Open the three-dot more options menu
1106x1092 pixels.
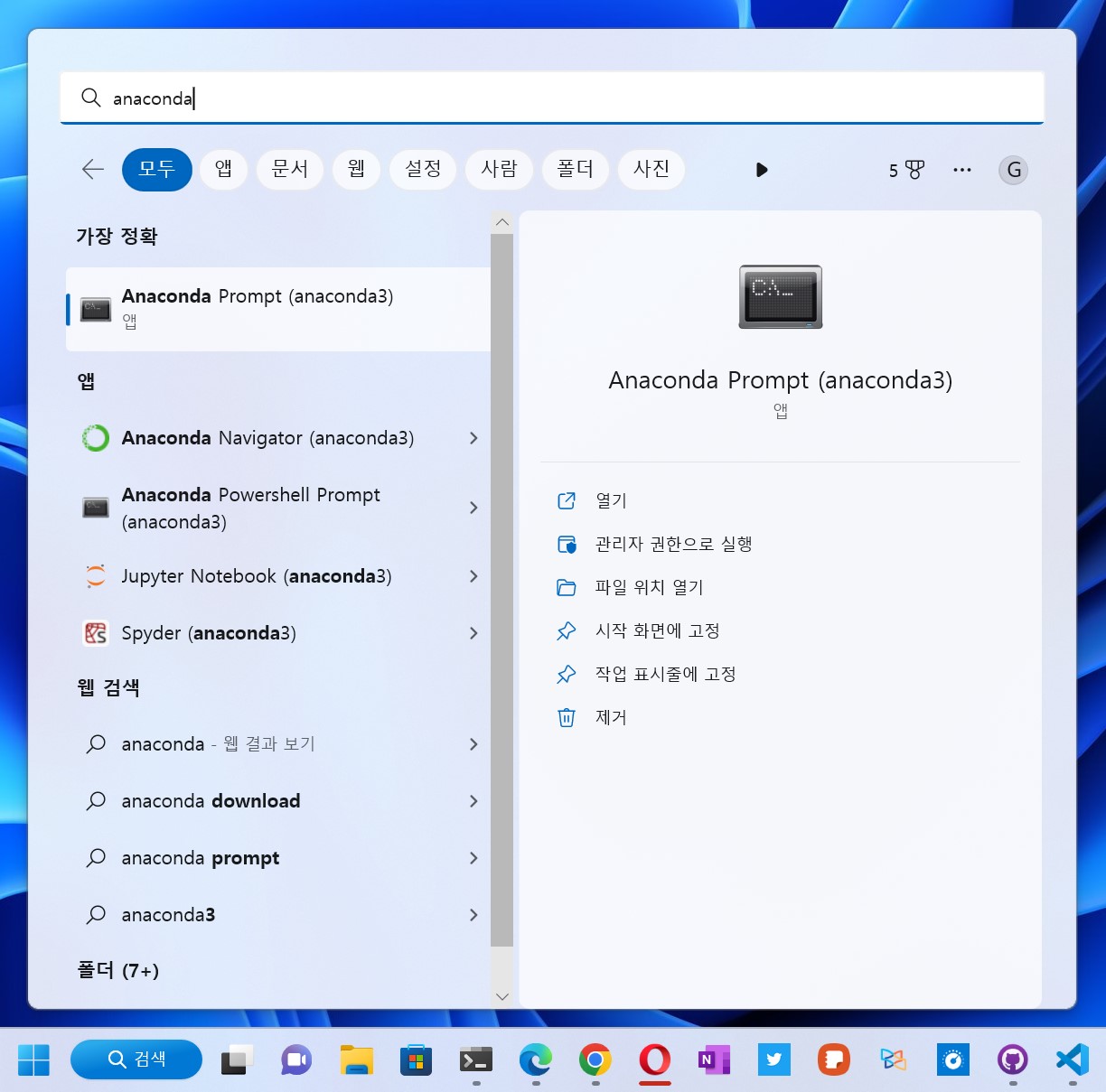[962, 170]
